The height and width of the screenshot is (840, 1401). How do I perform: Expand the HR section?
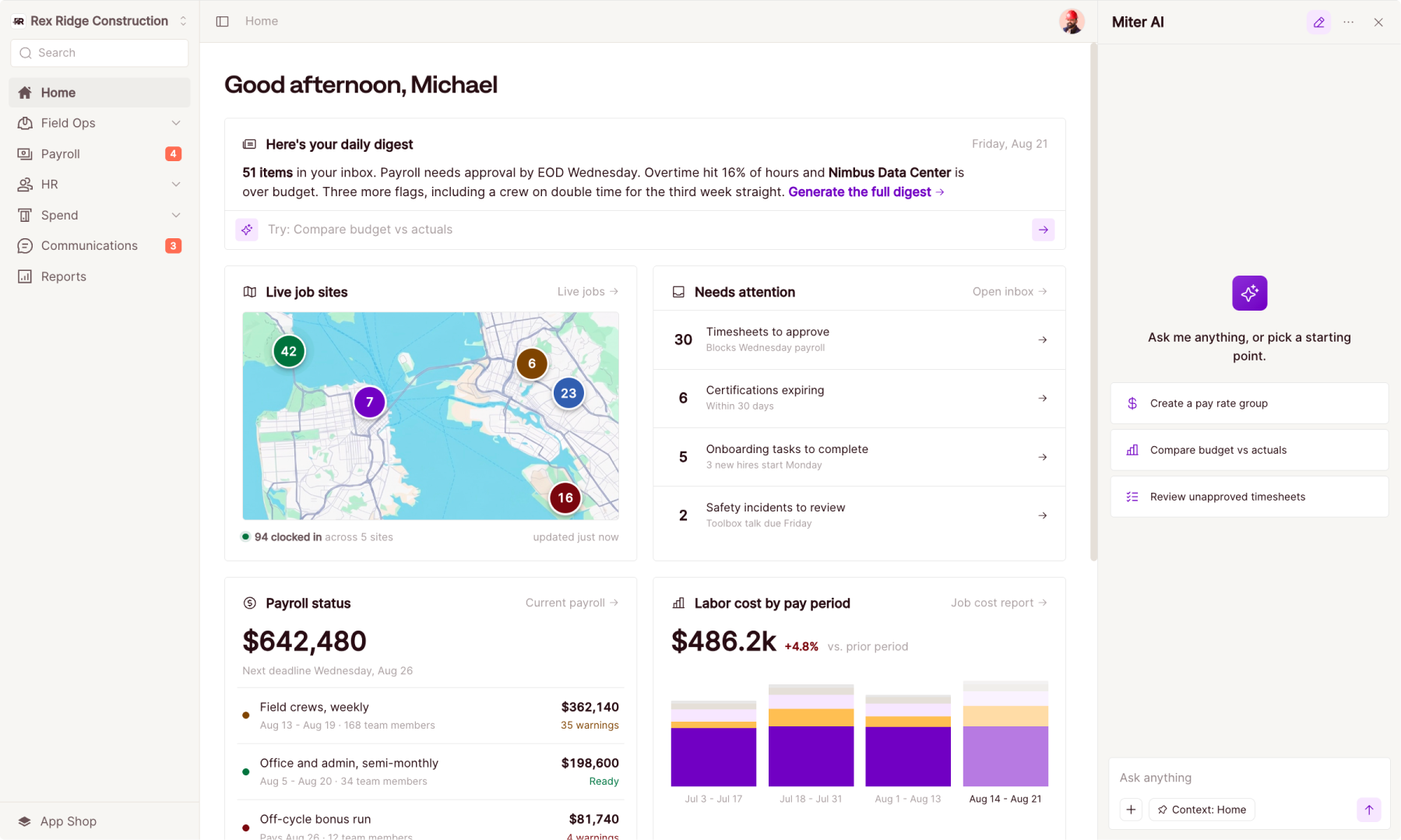100,185
